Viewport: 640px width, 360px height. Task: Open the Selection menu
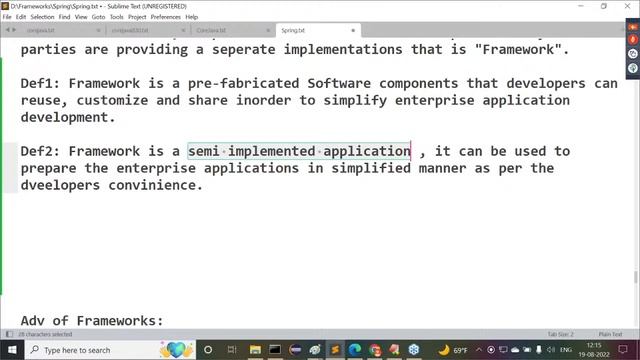click(x=42, y=17)
